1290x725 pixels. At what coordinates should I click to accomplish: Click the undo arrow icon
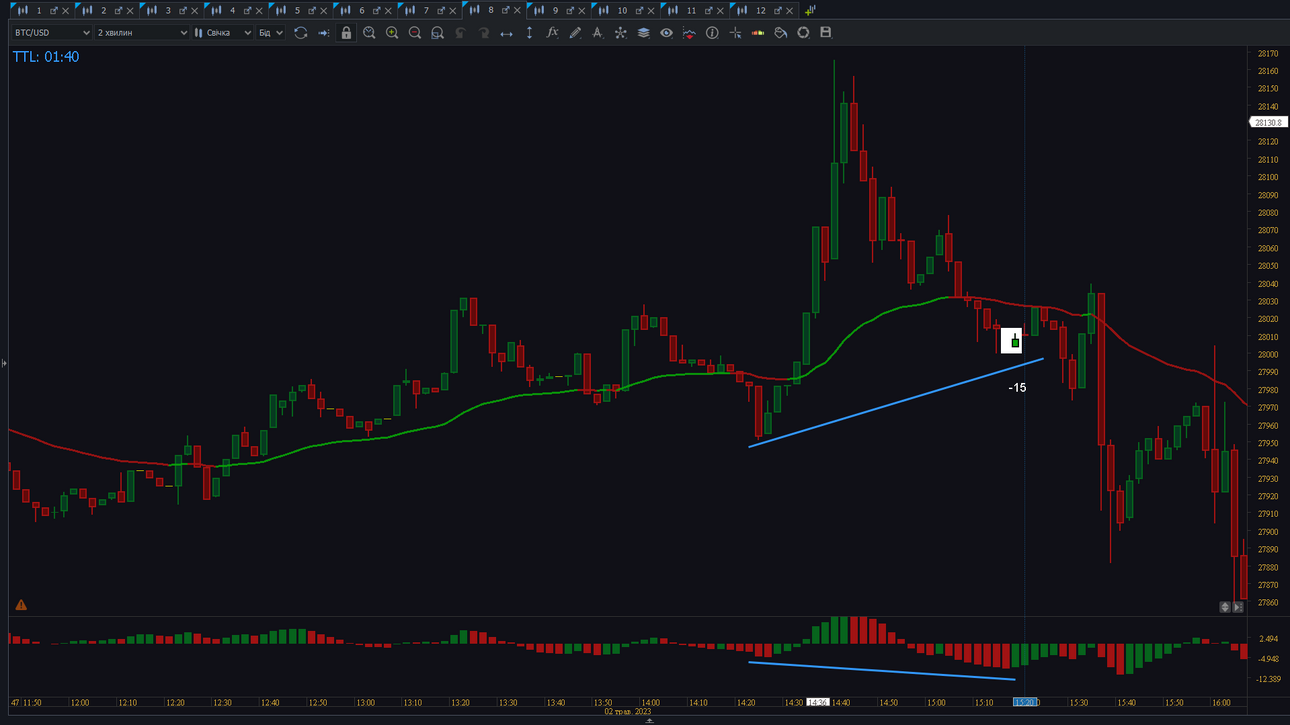460,33
